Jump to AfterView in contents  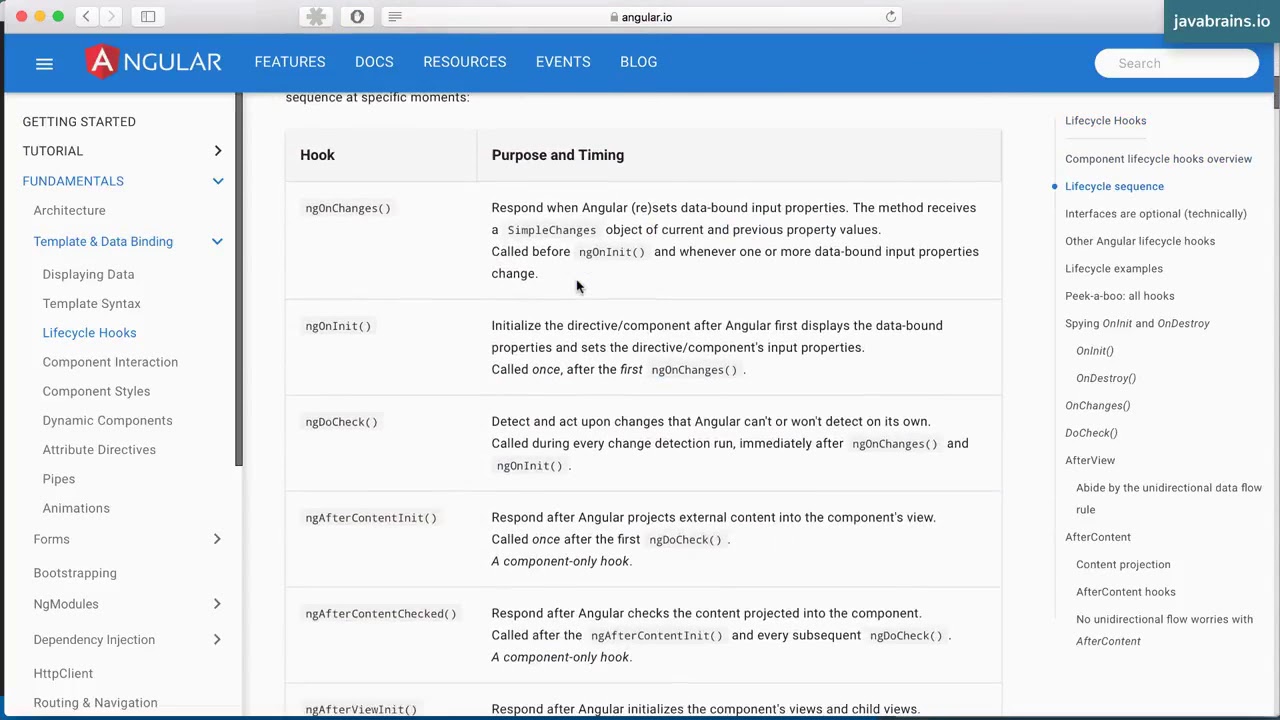(x=1090, y=460)
